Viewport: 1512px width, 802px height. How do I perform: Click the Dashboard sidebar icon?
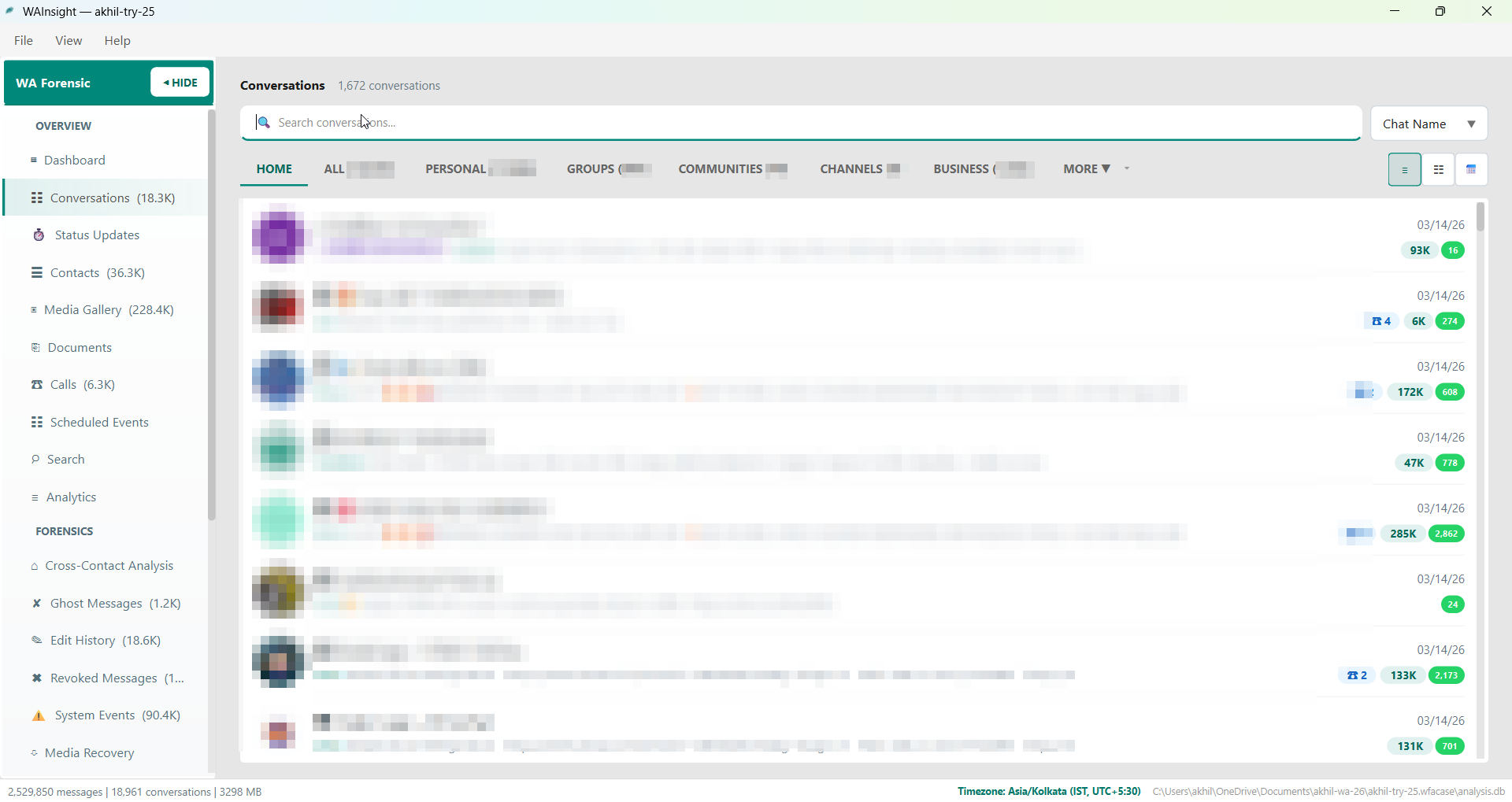(x=34, y=160)
